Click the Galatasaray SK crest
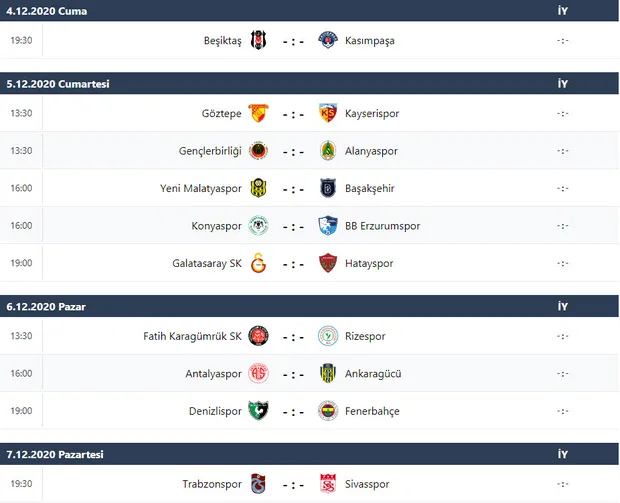Screen dimensions: 620x503 (258, 263)
